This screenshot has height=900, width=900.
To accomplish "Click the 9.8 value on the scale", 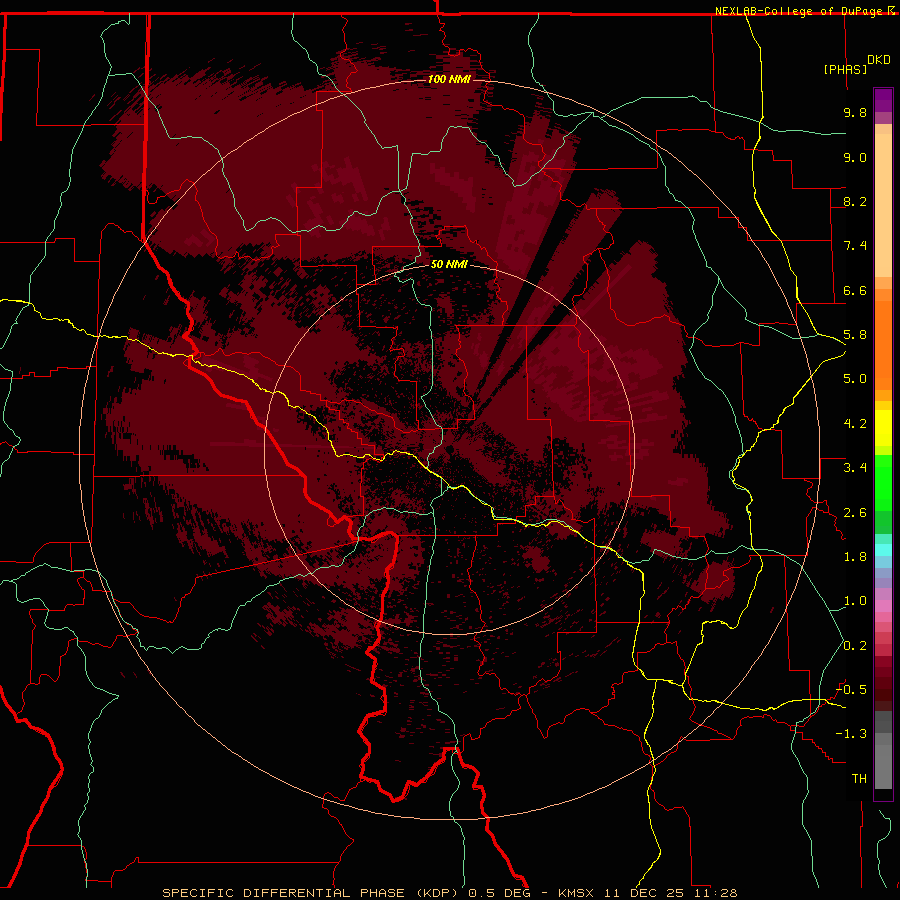I will point(855,112).
